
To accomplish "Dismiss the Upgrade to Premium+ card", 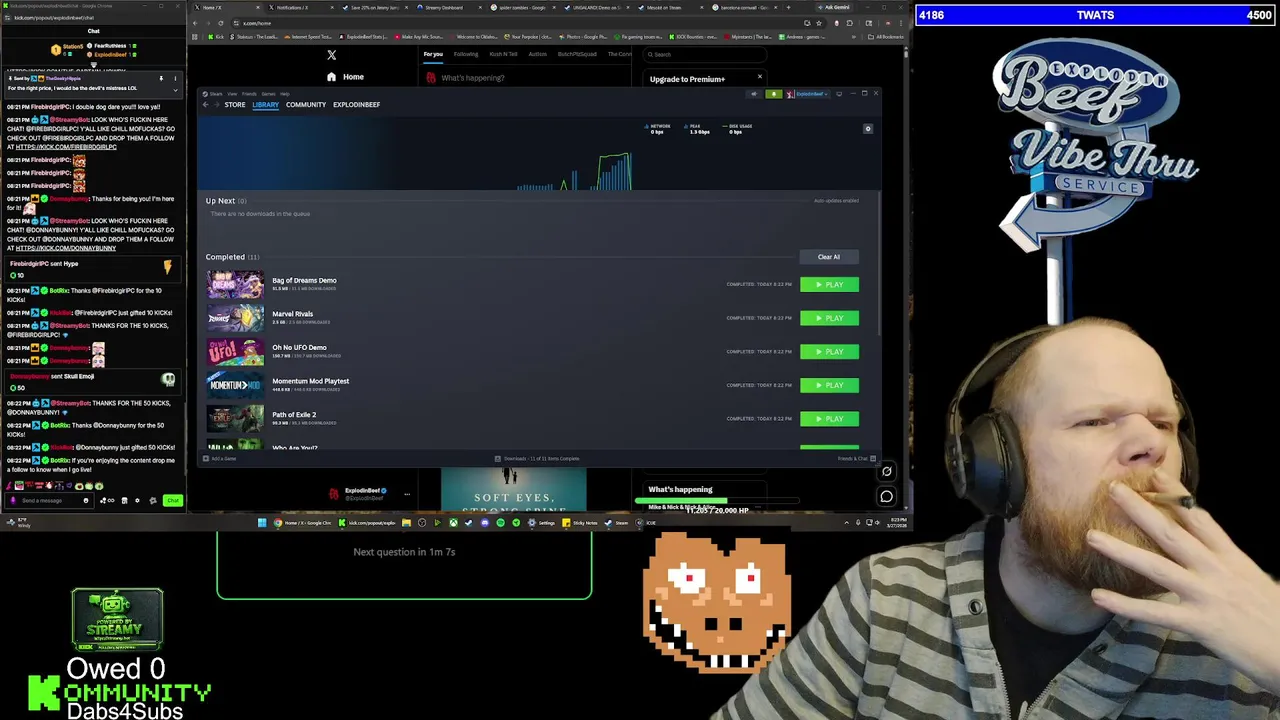I will (x=759, y=77).
